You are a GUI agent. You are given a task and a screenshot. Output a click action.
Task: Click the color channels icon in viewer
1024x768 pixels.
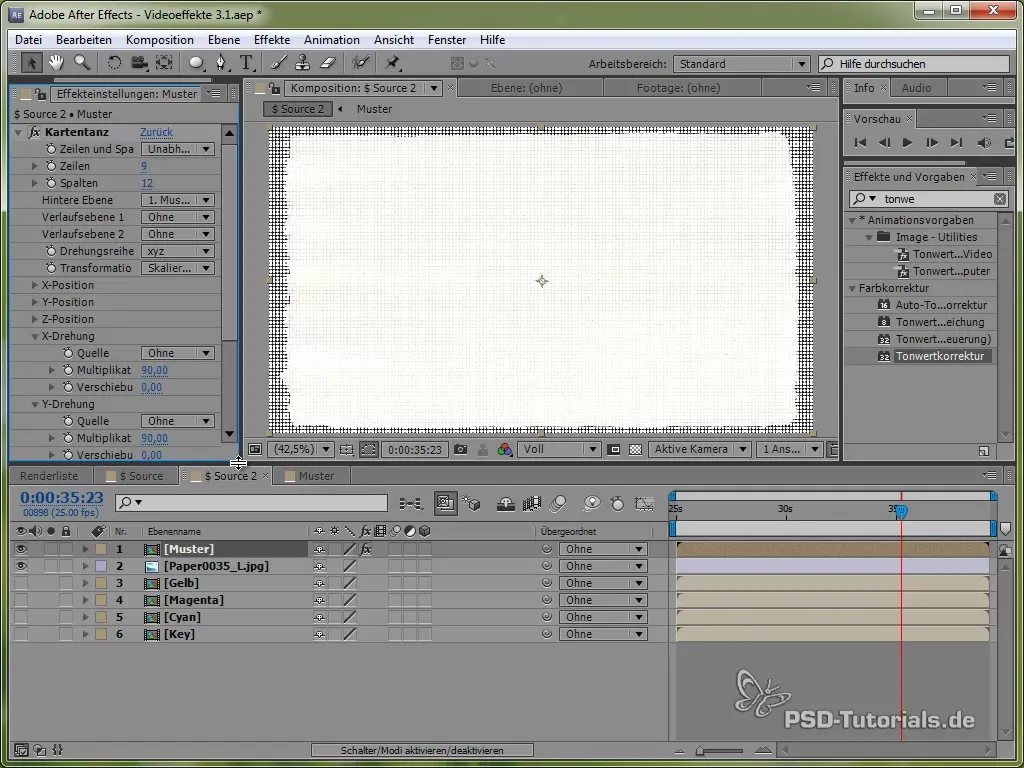504,449
